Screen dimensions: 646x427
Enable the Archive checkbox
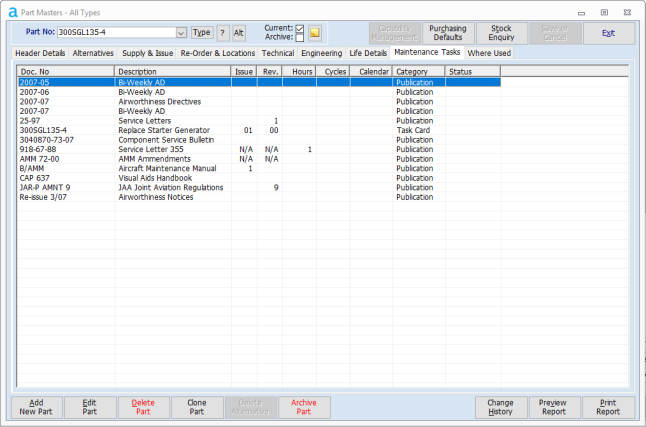point(299,38)
